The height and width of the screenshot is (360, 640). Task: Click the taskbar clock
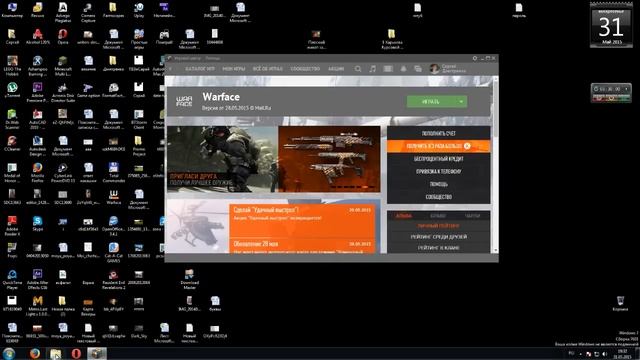pyautogui.click(x=622, y=353)
